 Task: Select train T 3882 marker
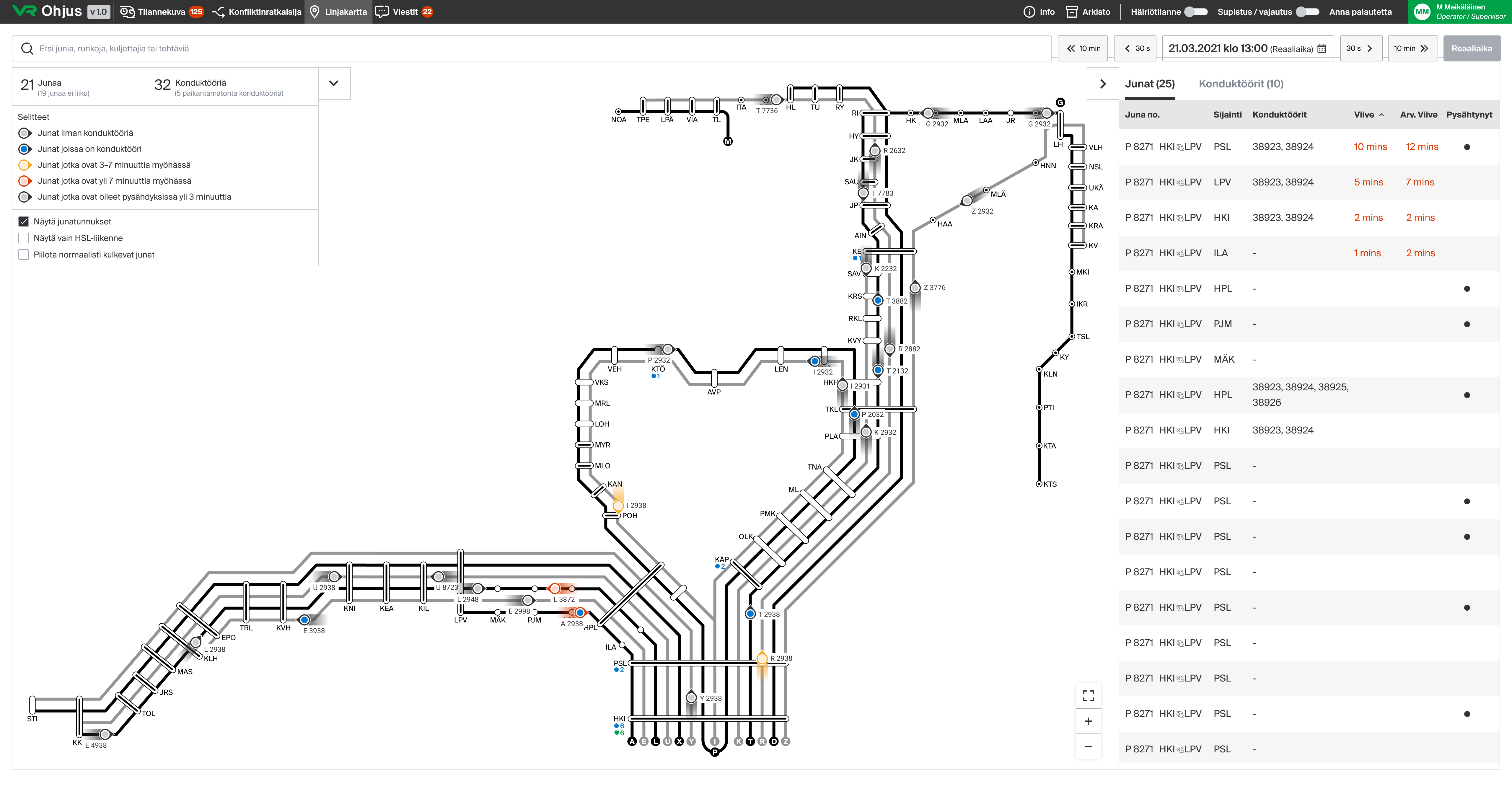(878, 301)
